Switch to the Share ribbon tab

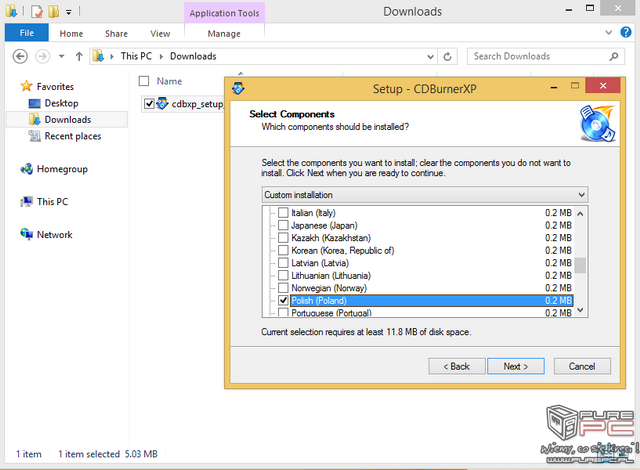tap(116, 33)
